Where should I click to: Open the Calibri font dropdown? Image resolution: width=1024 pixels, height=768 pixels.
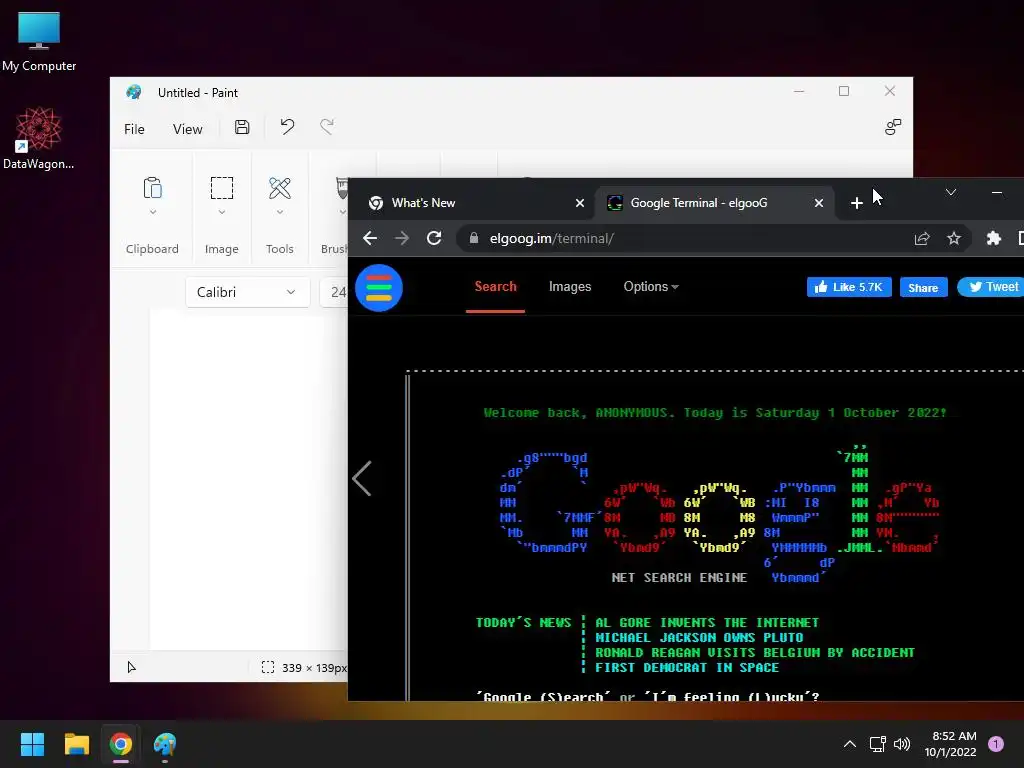click(248, 292)
